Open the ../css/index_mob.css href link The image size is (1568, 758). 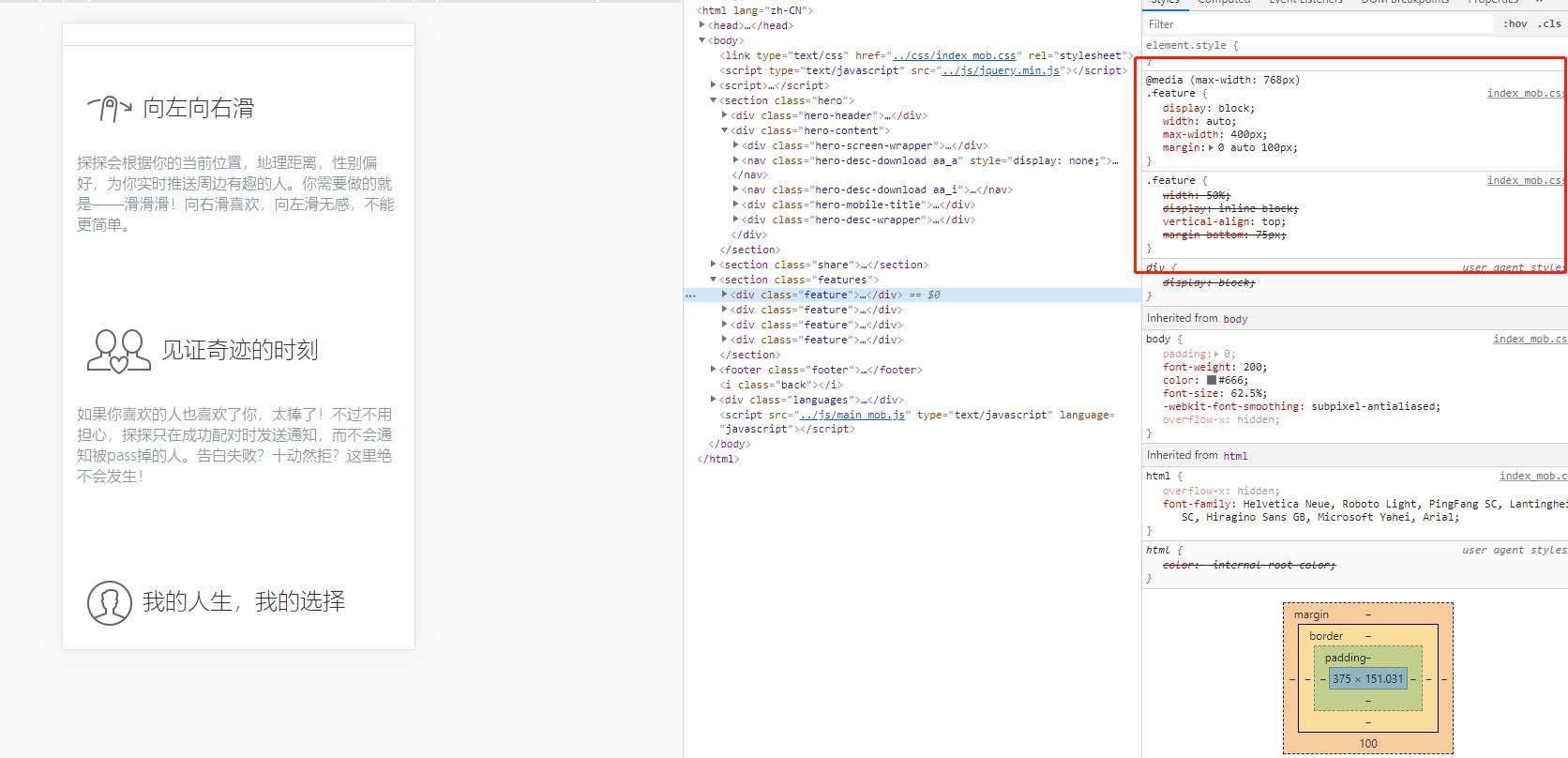[x=954, y=55]
